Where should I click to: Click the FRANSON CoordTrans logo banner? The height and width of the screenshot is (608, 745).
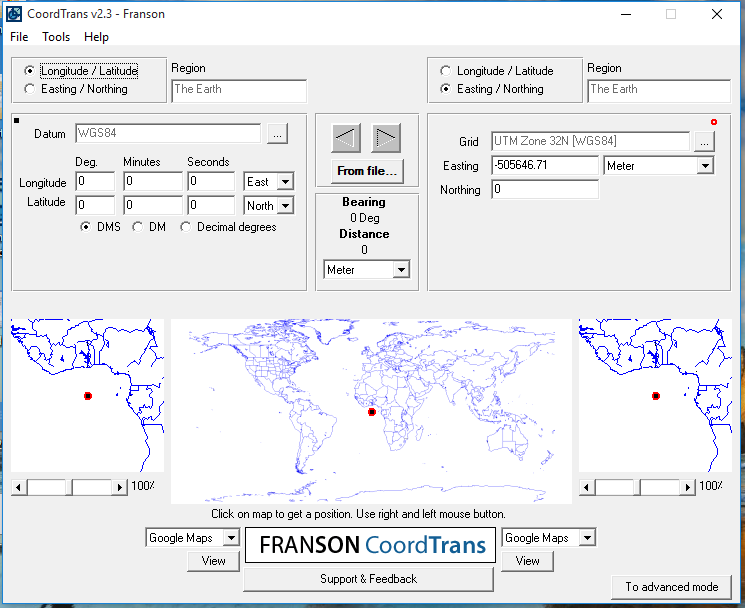click(x=371, y=545)
